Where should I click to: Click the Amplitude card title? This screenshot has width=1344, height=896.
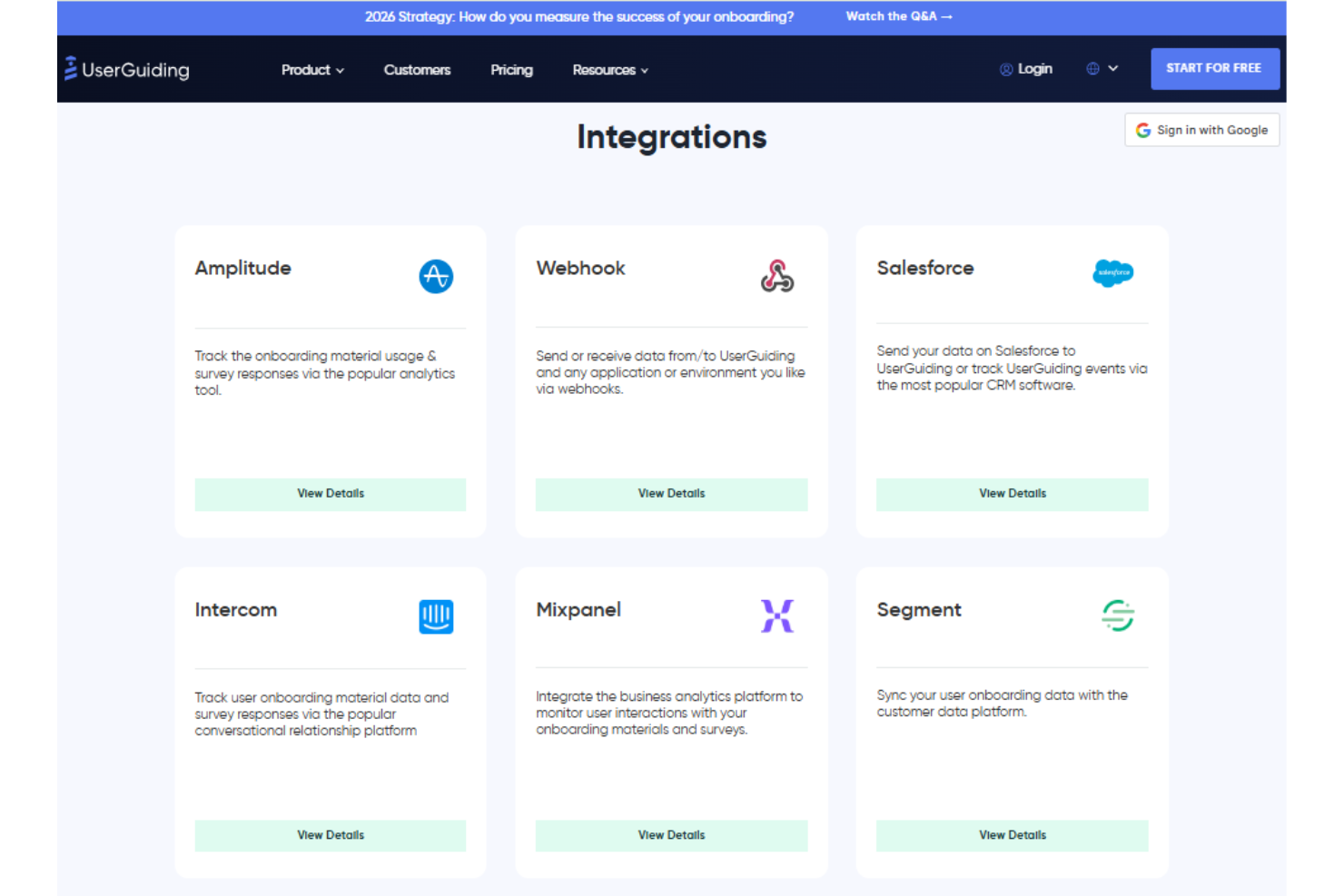[x=242, y=269]
